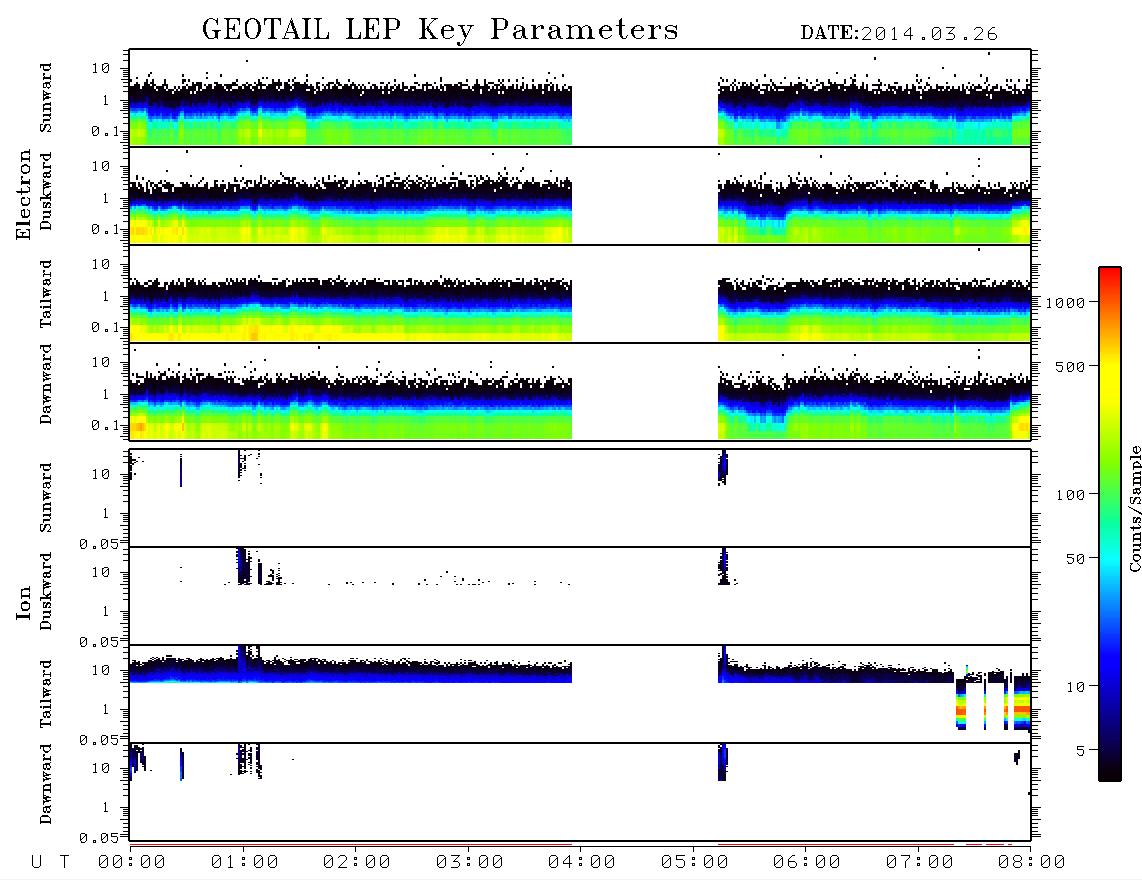
Task: Click the title 'GEOTAIL LEP Key Parameters'
Action: (x=440, y=30)
